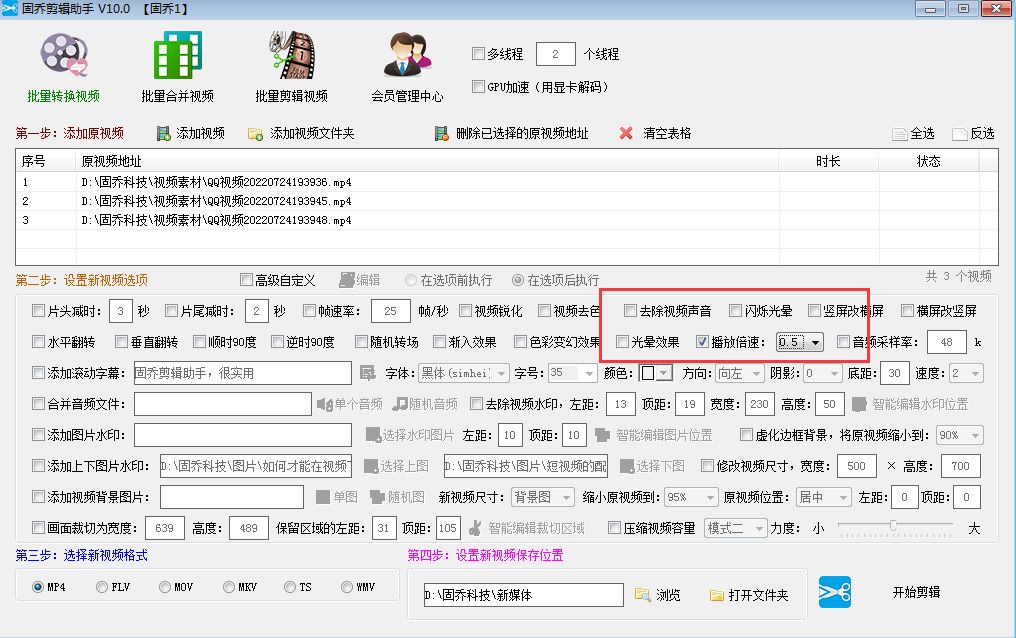
Task: Select the 在选项后执行 radio button
Action: click(x=518, y=280)
